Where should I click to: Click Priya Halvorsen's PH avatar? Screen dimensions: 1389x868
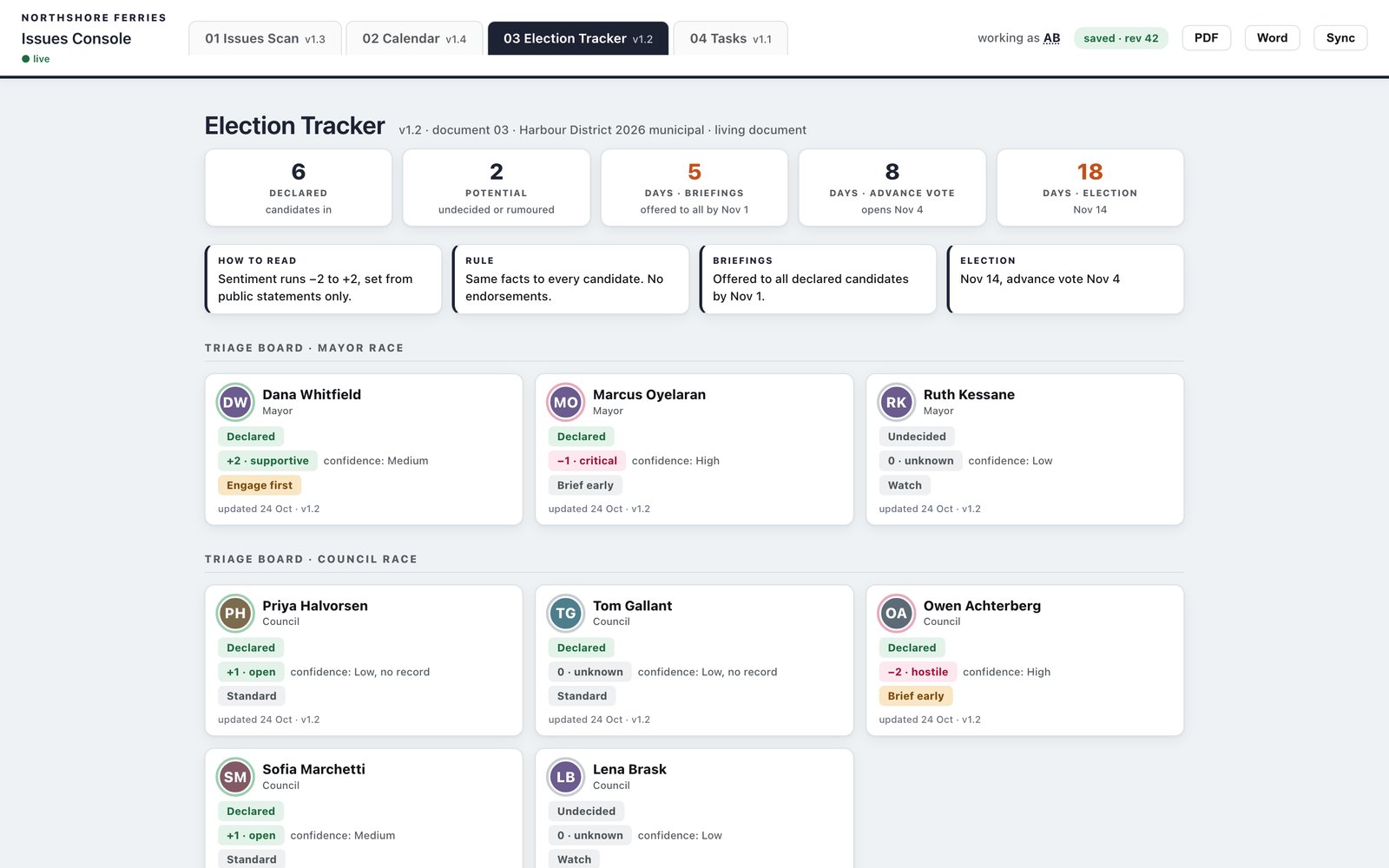point(235,613)
